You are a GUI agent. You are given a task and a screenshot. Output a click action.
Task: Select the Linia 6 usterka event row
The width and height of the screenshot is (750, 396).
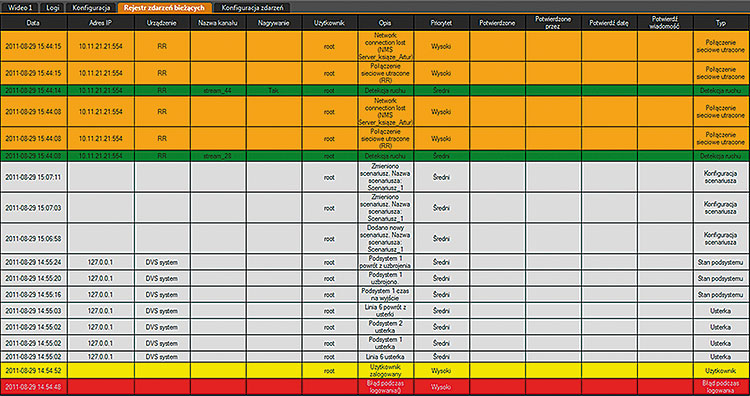click(x=375, y=357)
